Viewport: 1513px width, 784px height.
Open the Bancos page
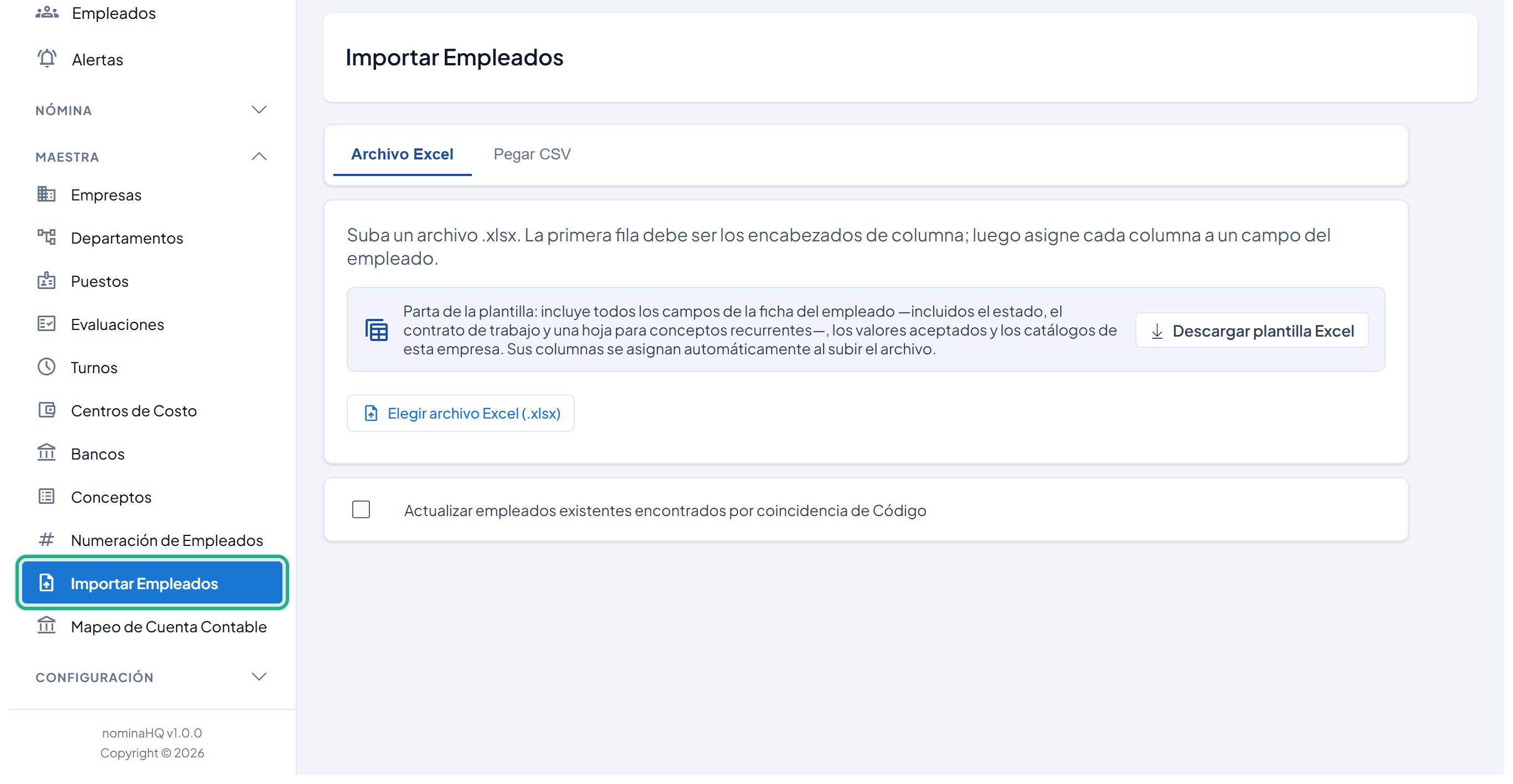pos(98,456)
